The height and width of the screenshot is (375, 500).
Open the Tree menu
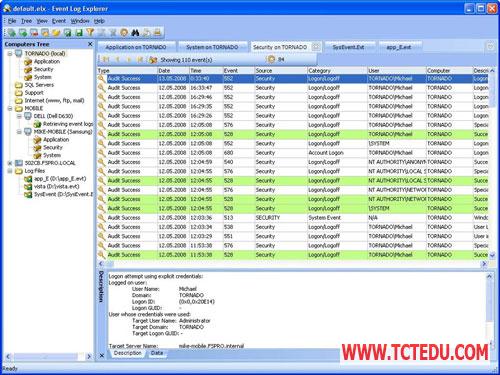coord(27,21)
